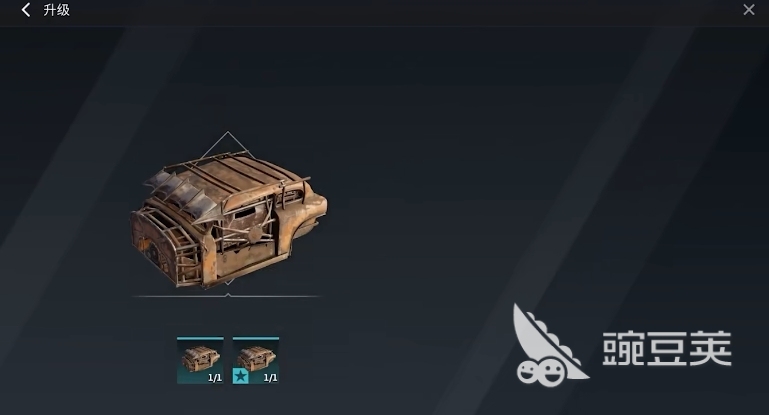Click the small caret marker on divider line
The width and height of the screenshot is (769, 415).
[x=228, y=295]
